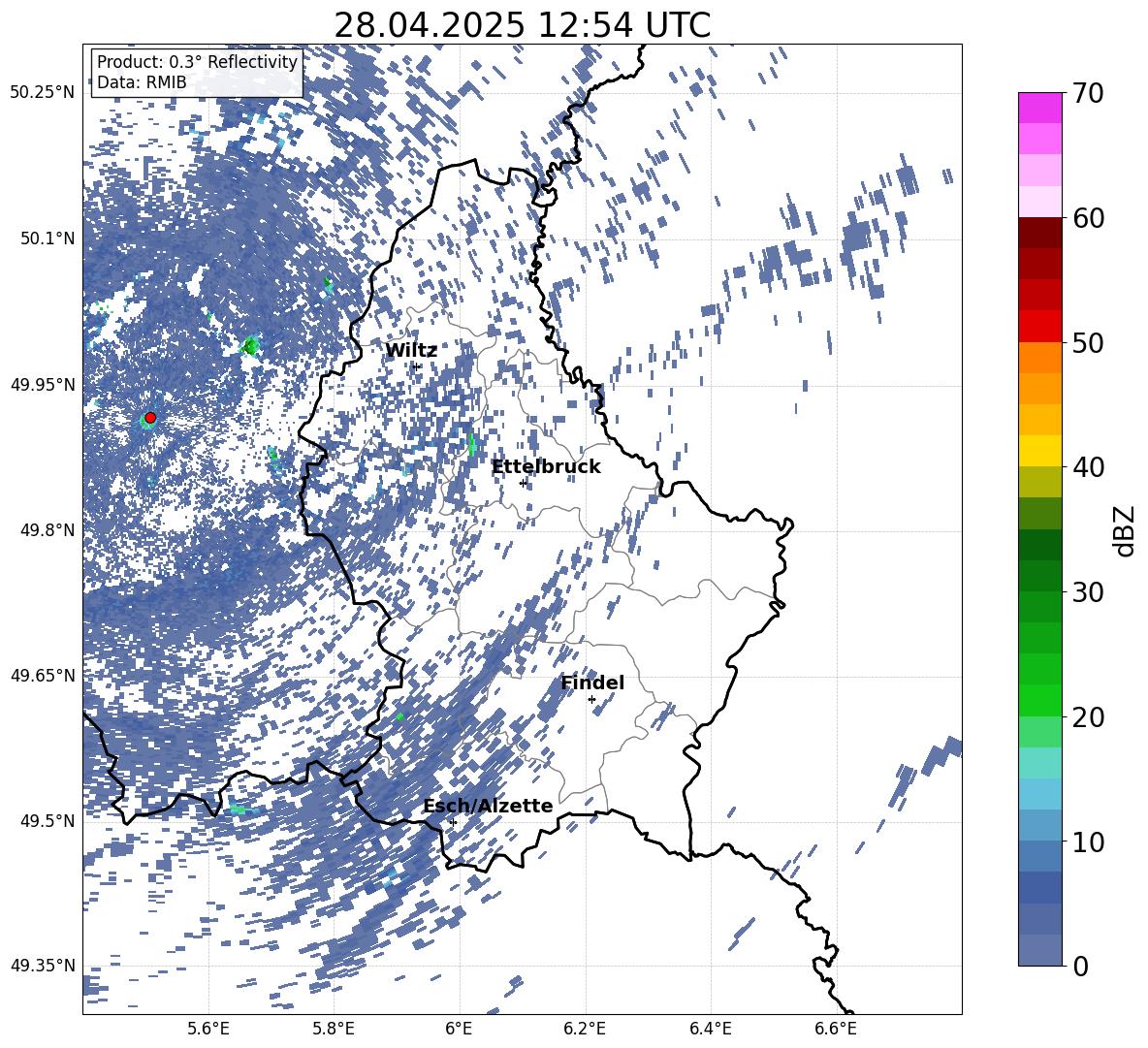Click the 0 tick on colorbar
Image resolution: width=1148 pixels, height=1048 pixels.
(x=1080, y=966)
